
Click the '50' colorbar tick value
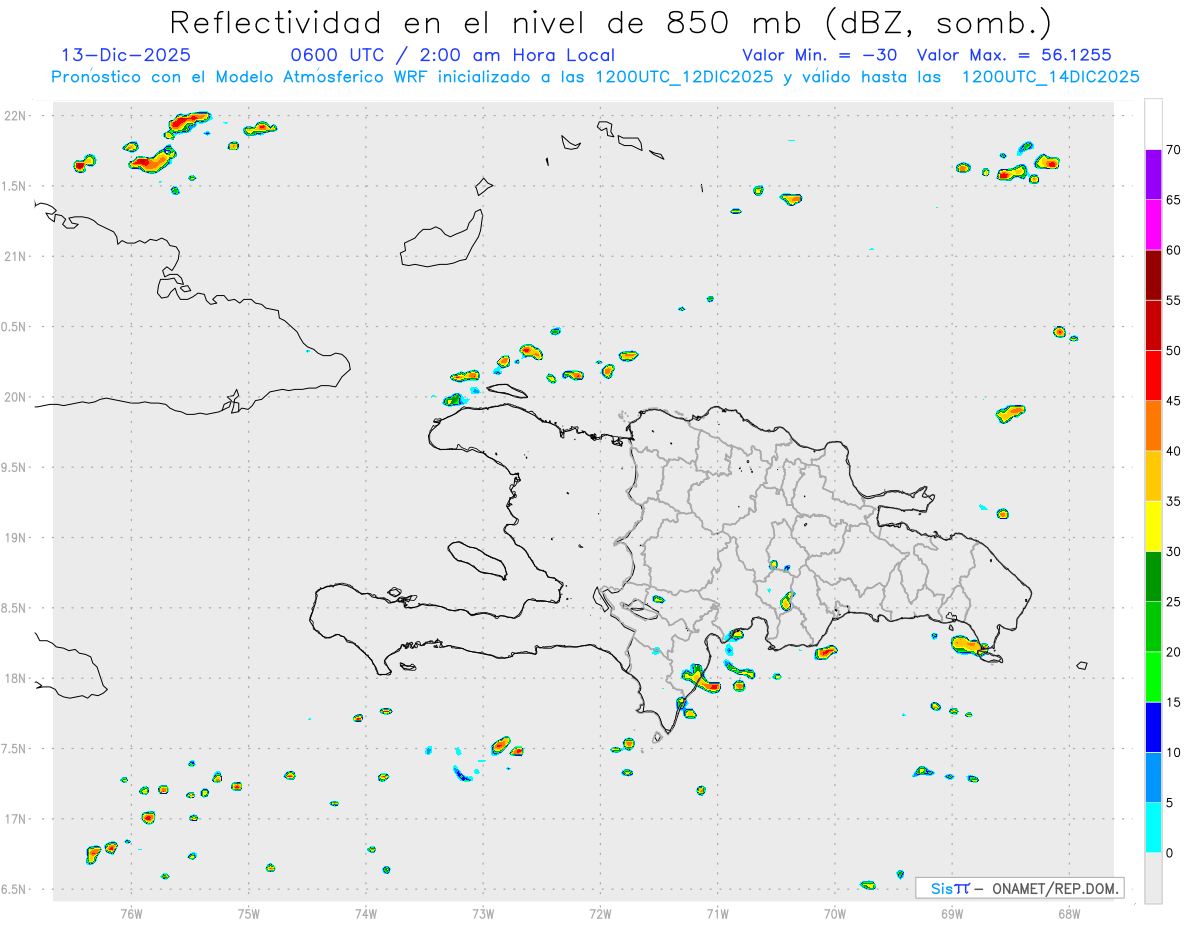tap(1173, 351)
